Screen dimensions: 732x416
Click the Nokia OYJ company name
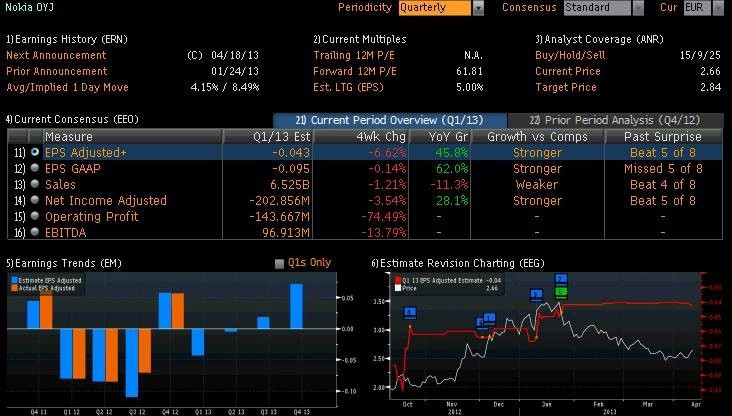[x=29, y=7]
